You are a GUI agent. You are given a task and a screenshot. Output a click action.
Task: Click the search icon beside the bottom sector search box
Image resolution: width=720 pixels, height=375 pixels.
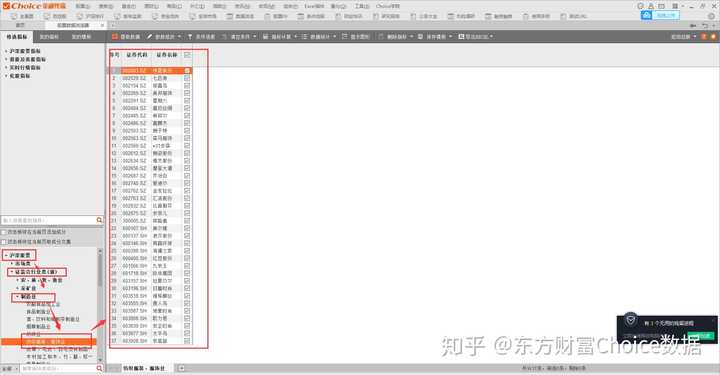pos(99,369)
